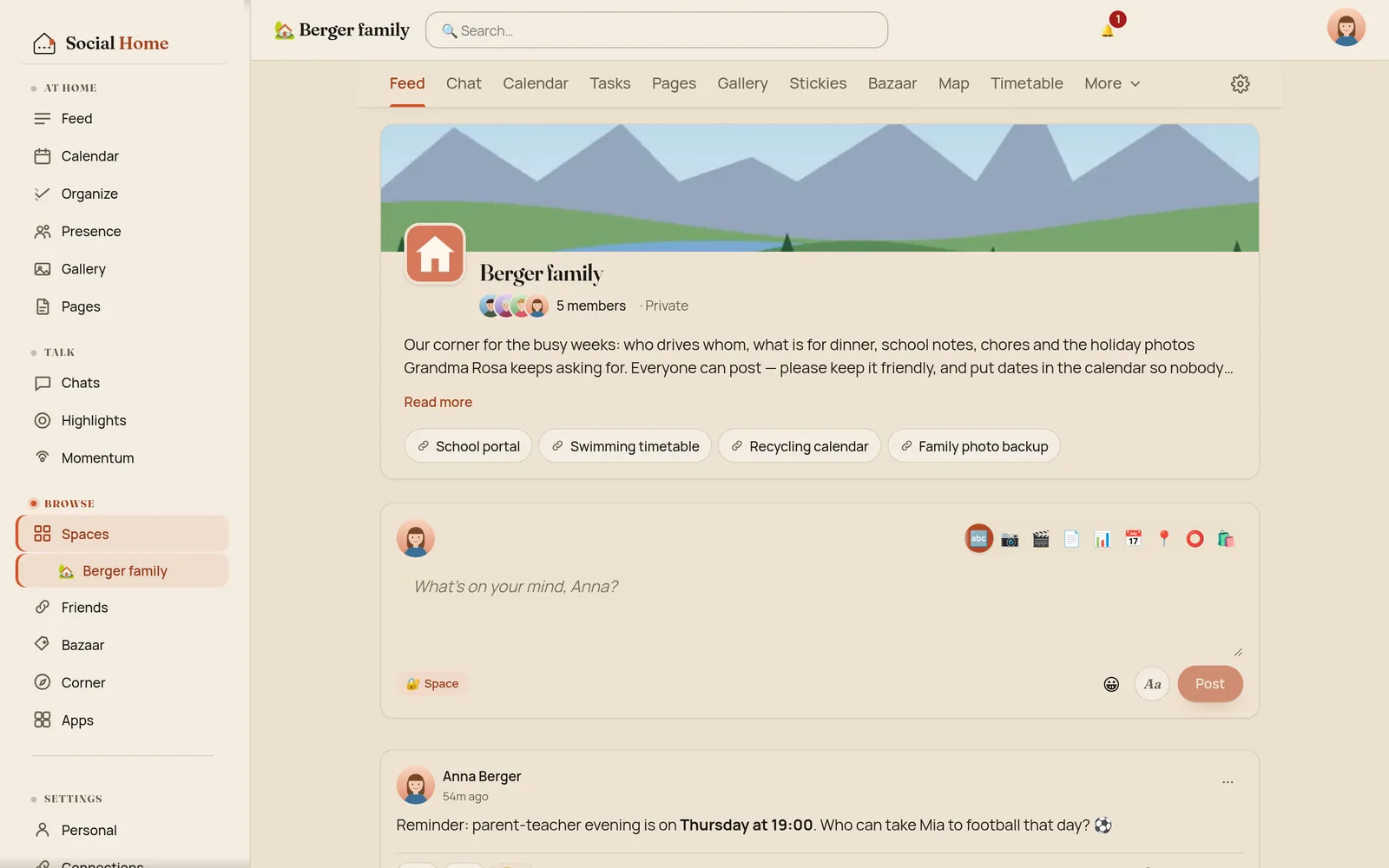Screen dimensions: 1389x868
Task: Insert an emoji in the composer
Action: 1111,684
